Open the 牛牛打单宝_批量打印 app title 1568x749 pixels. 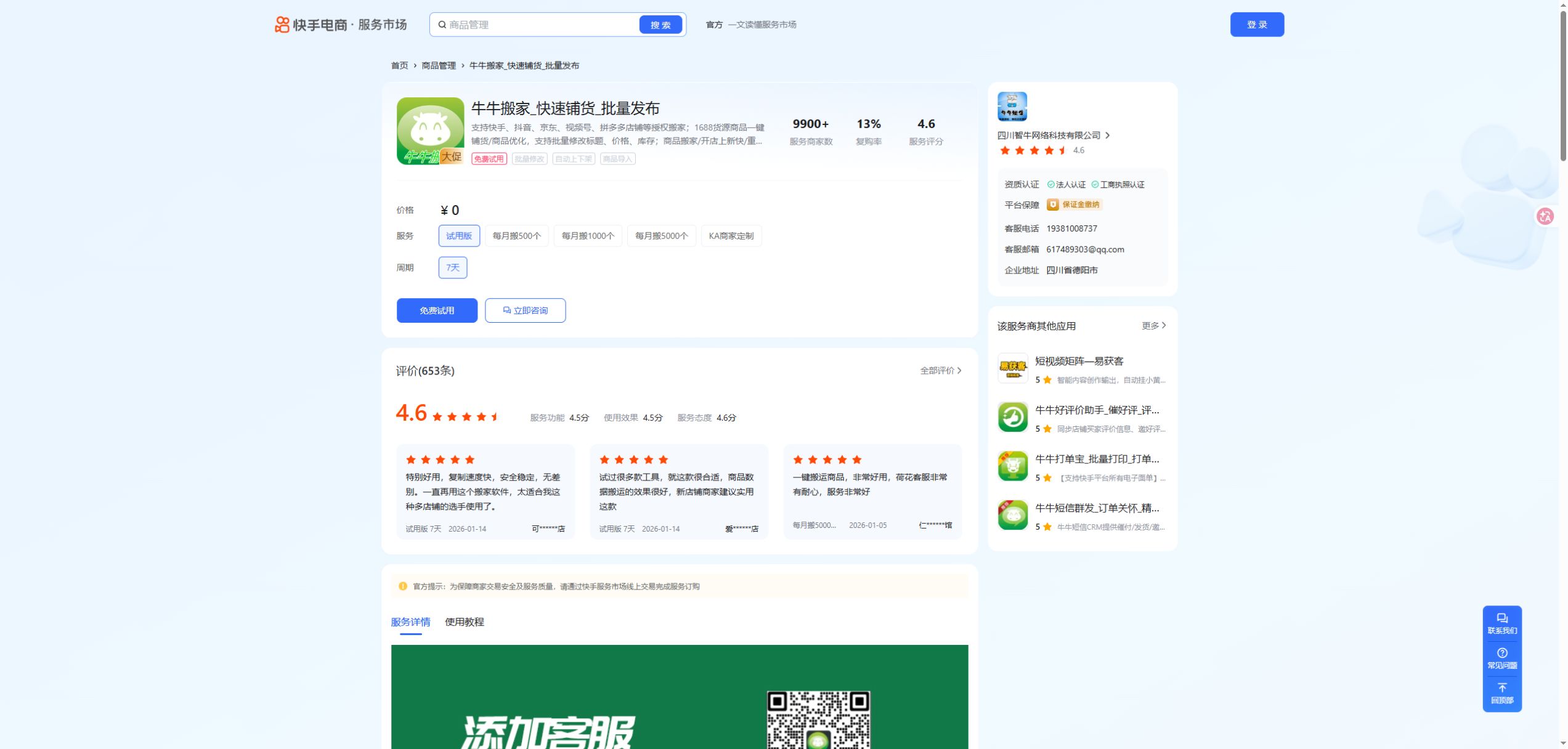[1097, 460]
